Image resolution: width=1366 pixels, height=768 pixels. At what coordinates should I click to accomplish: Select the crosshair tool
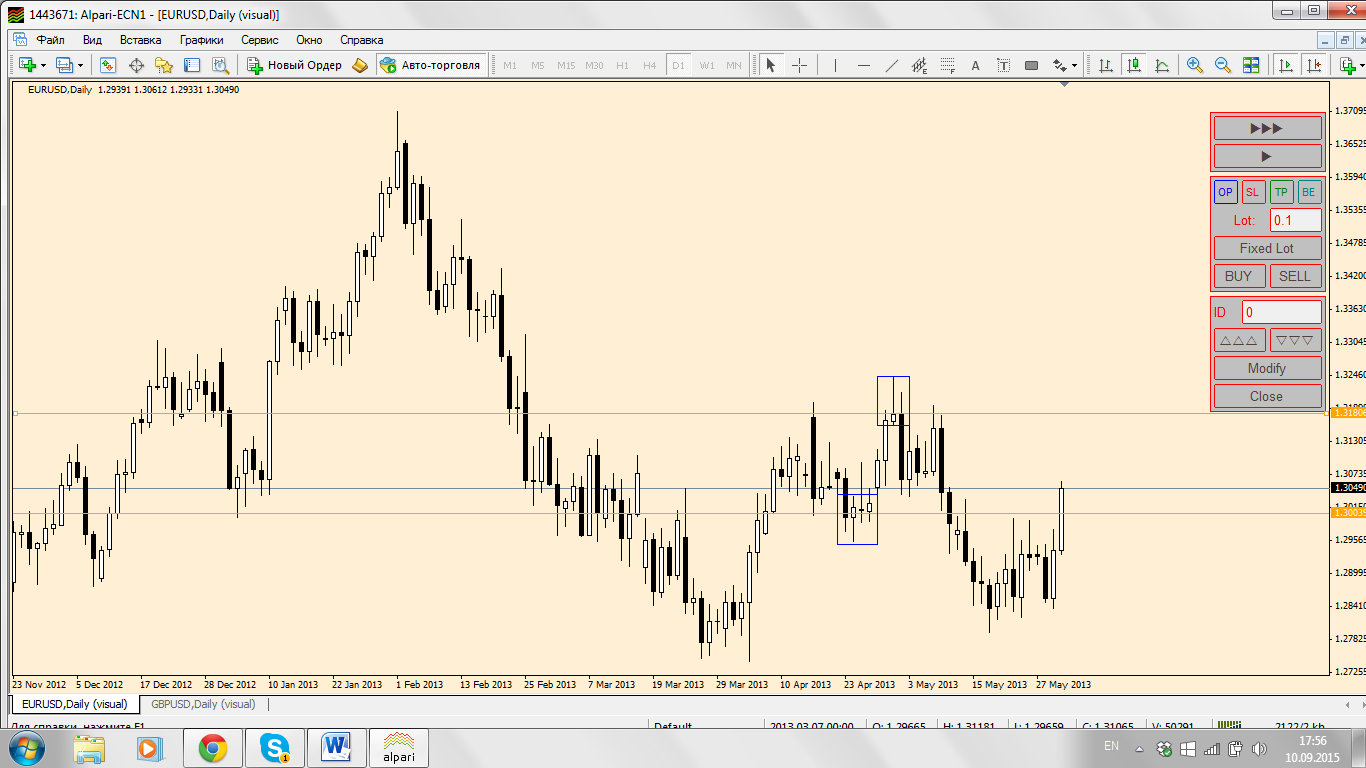click(x=799, y=65)
